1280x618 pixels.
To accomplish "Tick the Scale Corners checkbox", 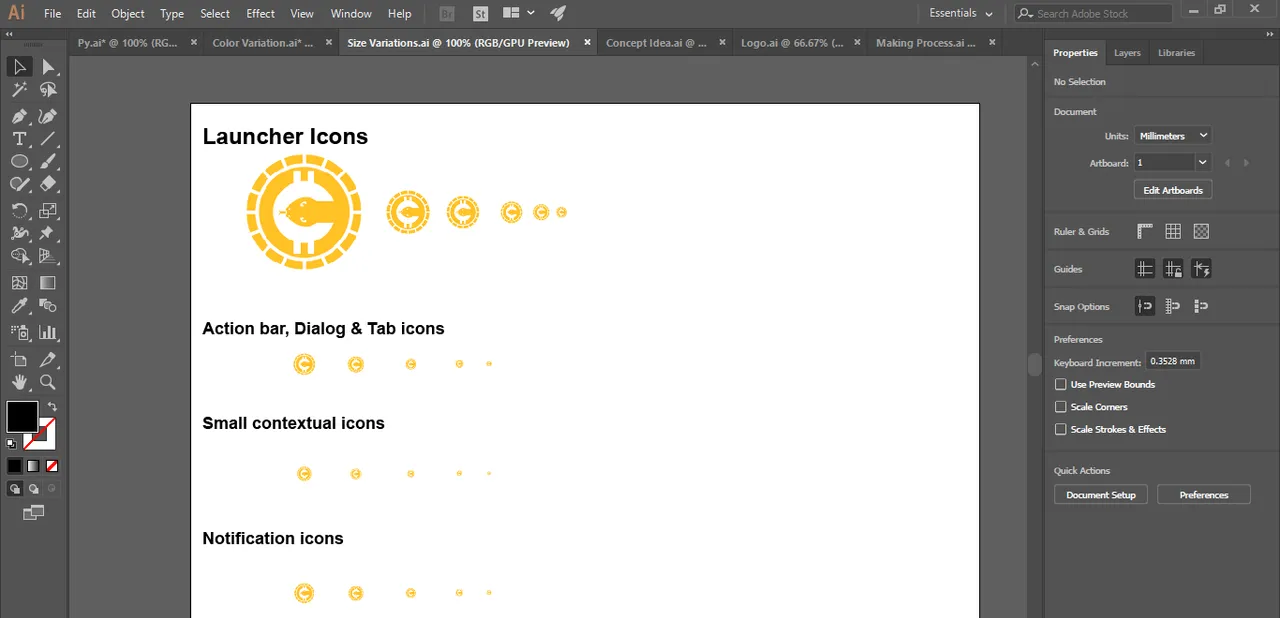I will click(x=1061, y=407).
